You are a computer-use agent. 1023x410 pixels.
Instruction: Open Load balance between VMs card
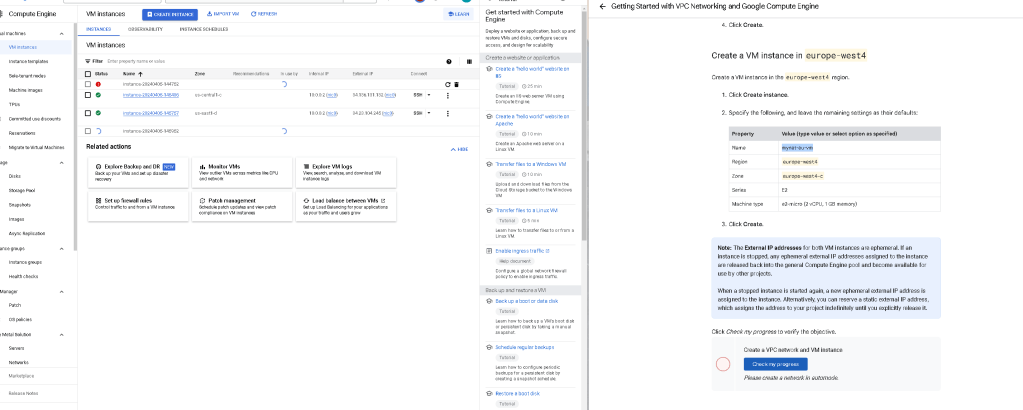pyautogui.click(x=346, y=206)
